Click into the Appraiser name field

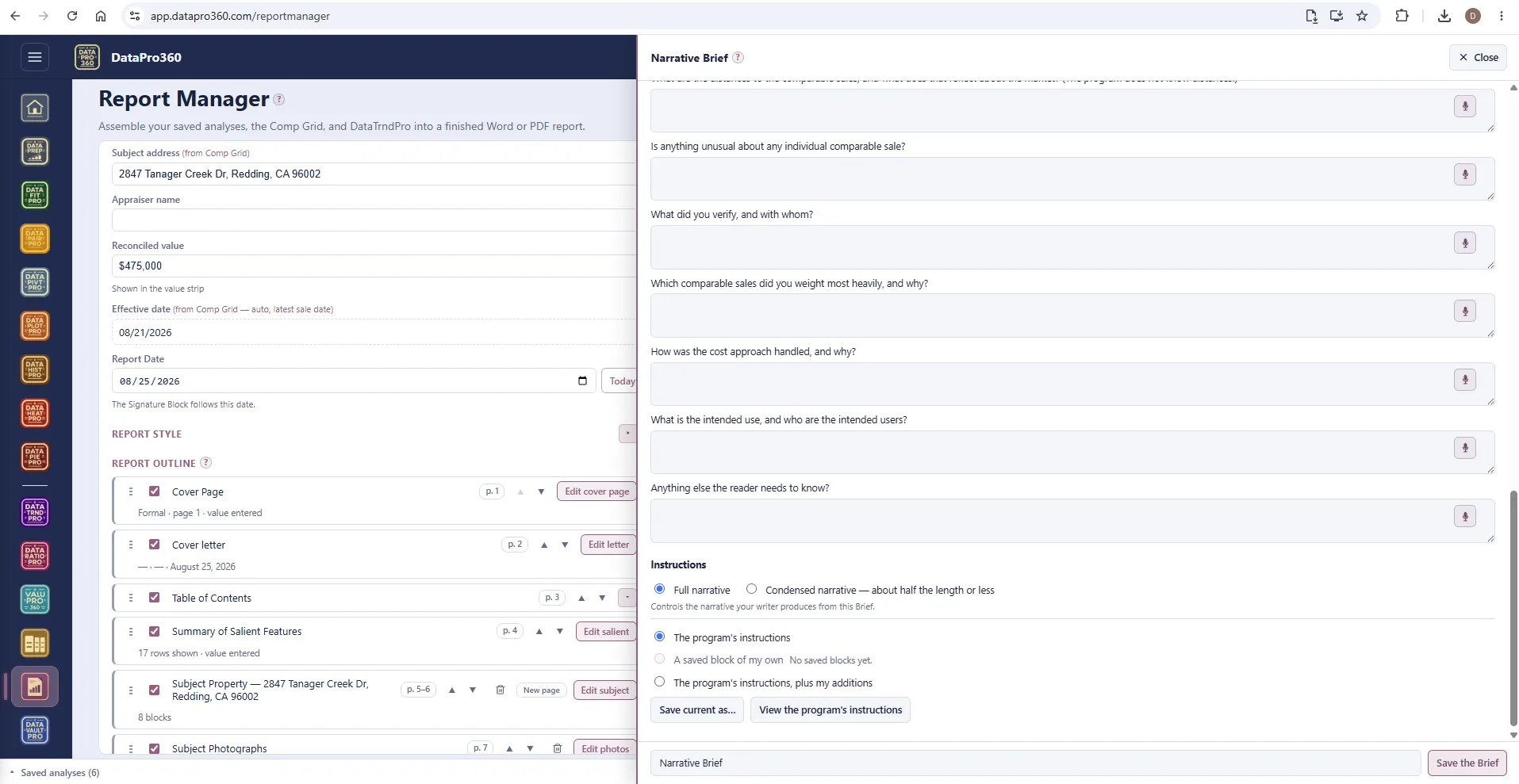pyautogui.click(x=374, y=220)
